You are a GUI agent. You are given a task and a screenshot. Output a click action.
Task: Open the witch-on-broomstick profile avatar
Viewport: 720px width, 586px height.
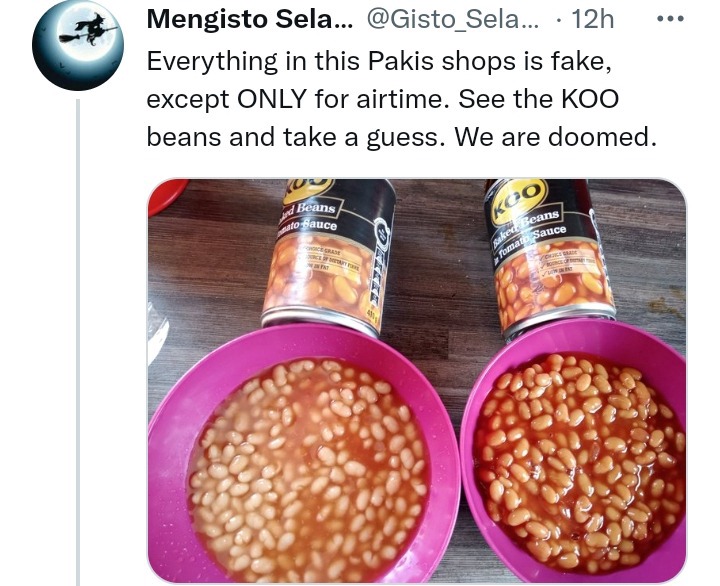(x=78, y=45)
